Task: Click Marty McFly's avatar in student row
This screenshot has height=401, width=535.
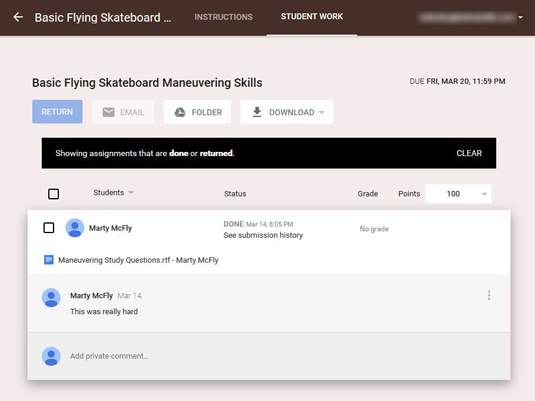Action: click(x=75, y=228)
